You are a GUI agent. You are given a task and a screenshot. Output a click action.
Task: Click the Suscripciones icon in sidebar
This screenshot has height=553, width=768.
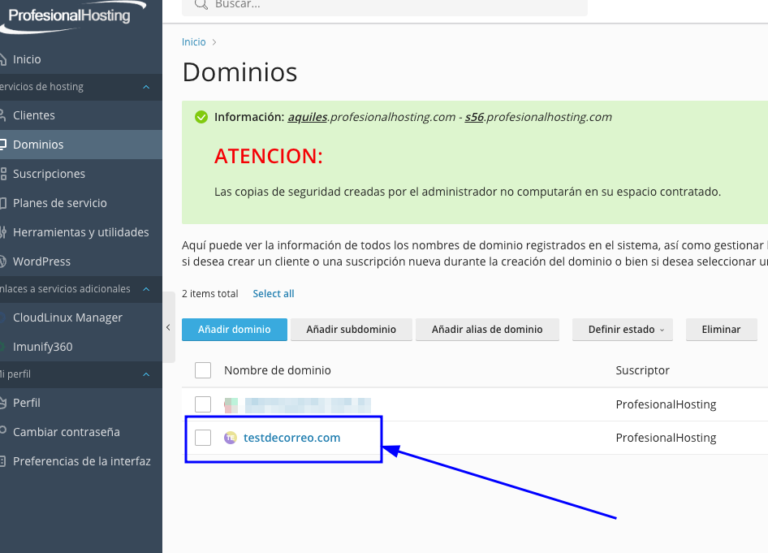(x=3, y=174)
